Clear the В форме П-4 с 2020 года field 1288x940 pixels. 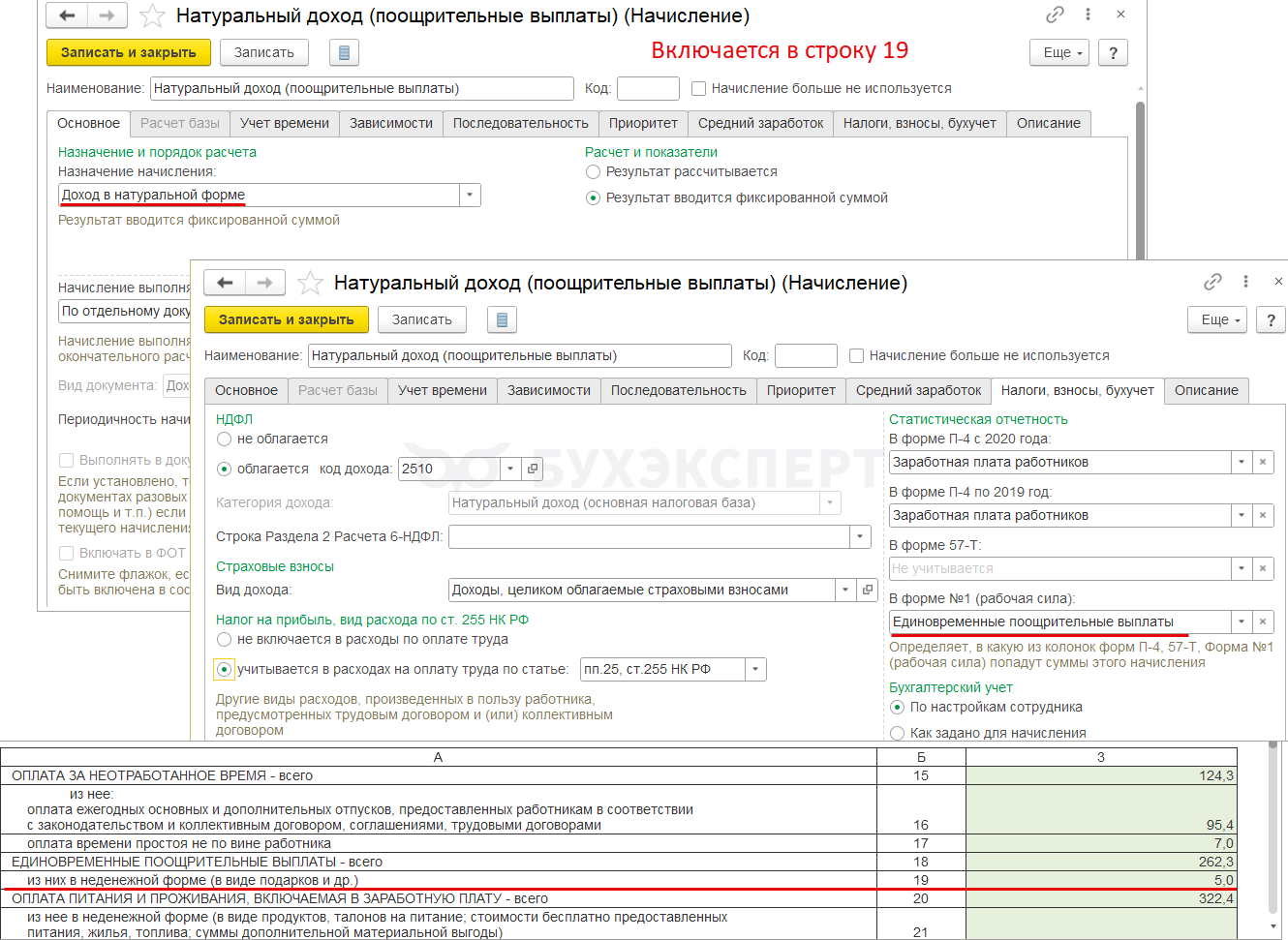(x=1263, y=463)
